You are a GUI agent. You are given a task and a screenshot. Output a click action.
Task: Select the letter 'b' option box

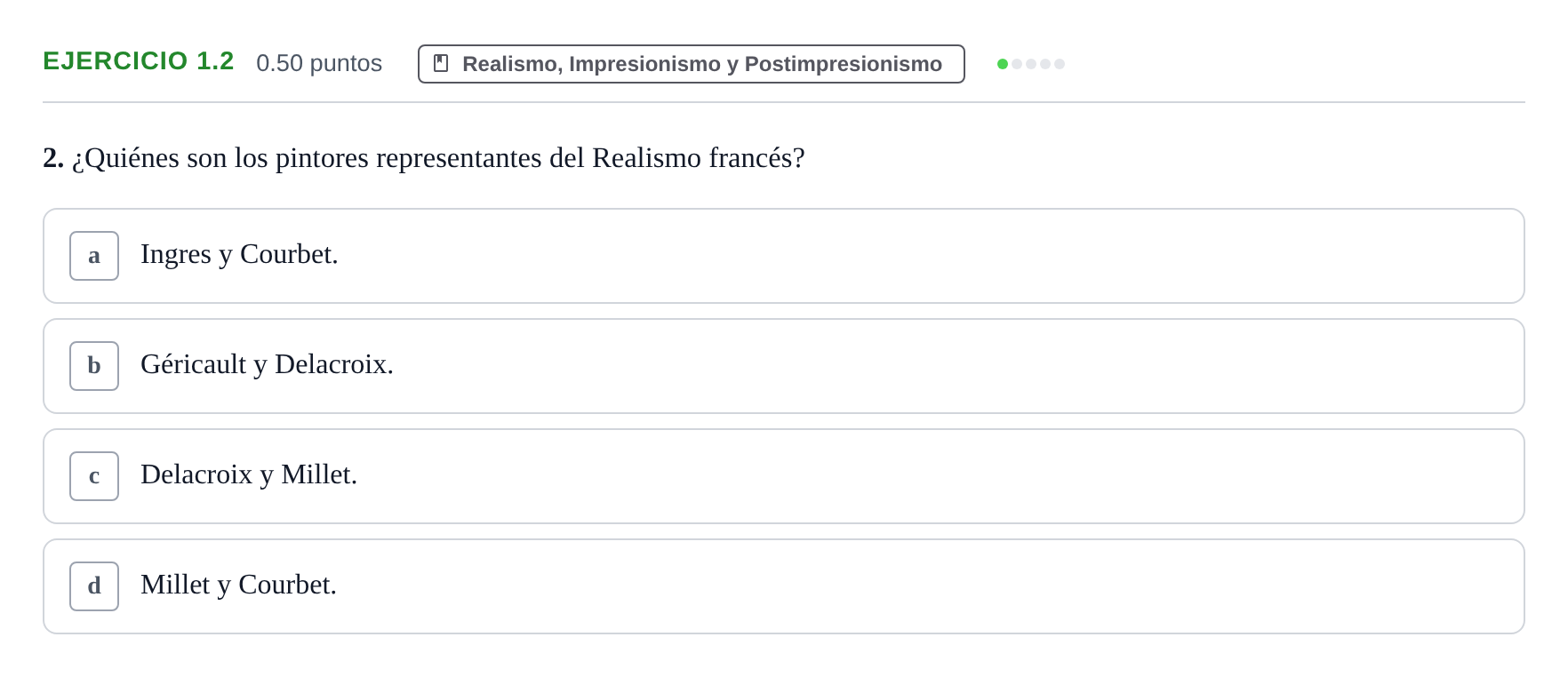pyautogui.click(x=94, y=366)
